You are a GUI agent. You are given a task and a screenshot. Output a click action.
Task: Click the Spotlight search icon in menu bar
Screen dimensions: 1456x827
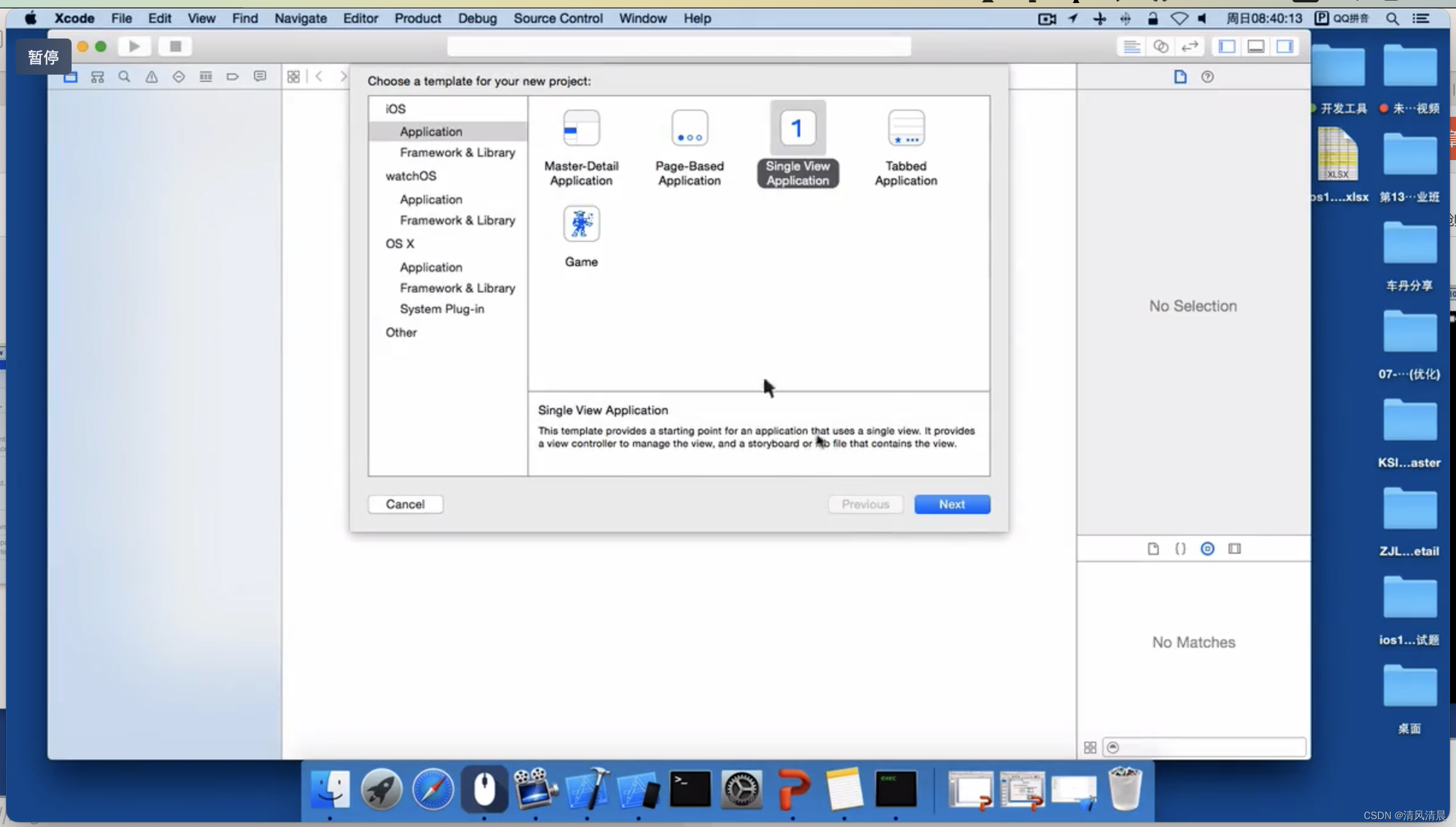1392,19
